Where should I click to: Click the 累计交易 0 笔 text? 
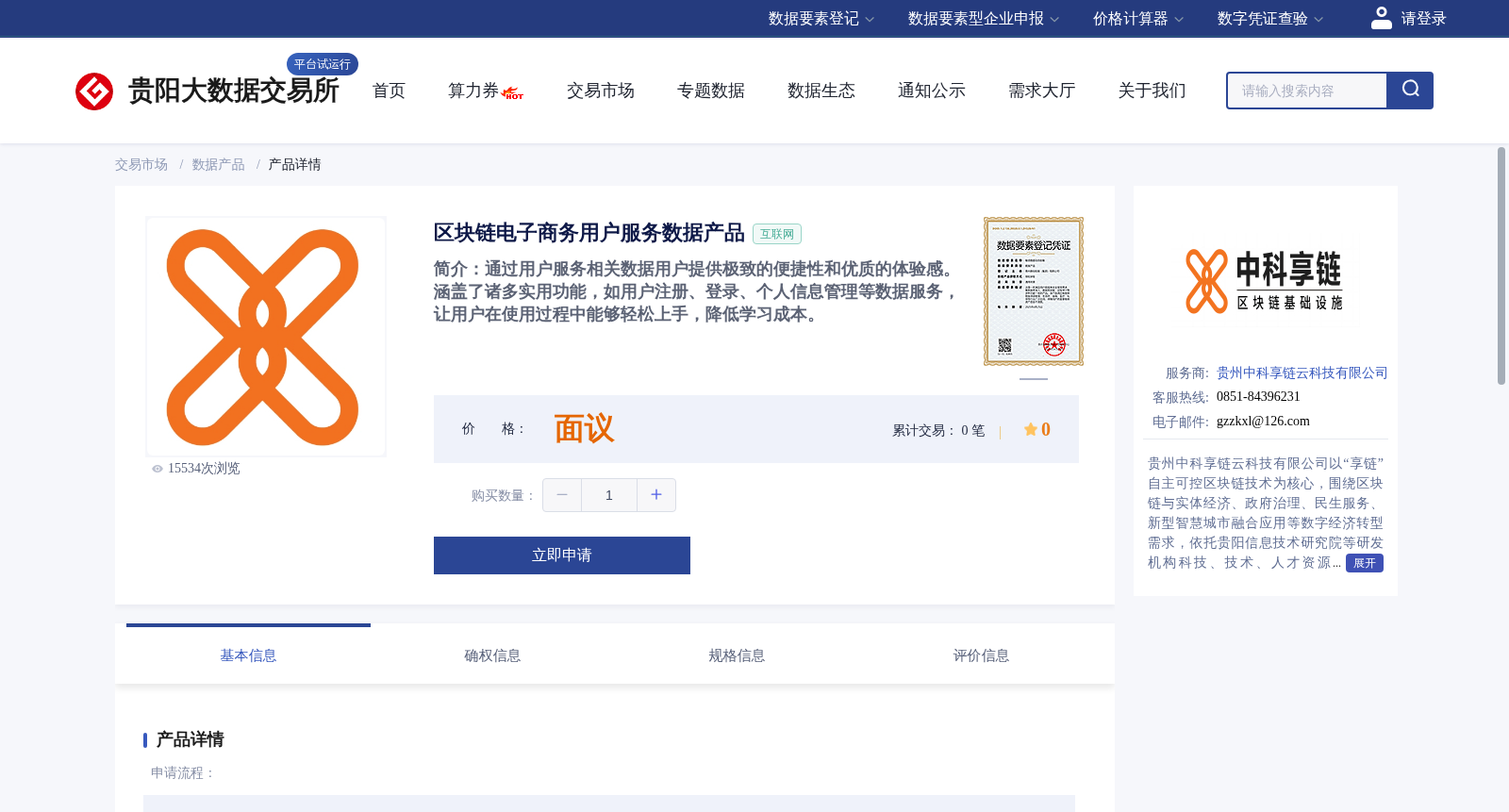[938, 430]
